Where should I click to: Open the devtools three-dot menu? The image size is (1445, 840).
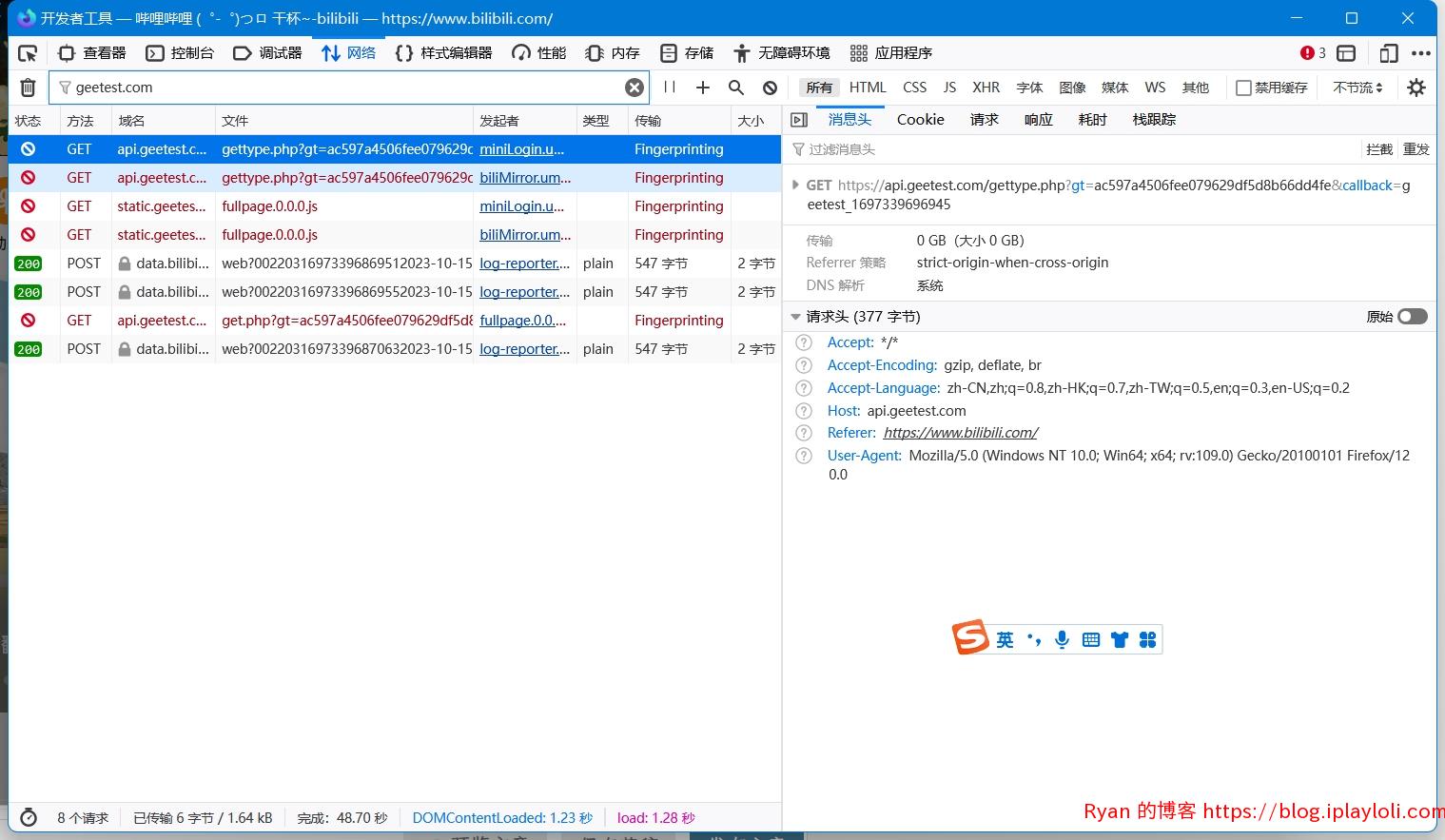point(1421,53)
